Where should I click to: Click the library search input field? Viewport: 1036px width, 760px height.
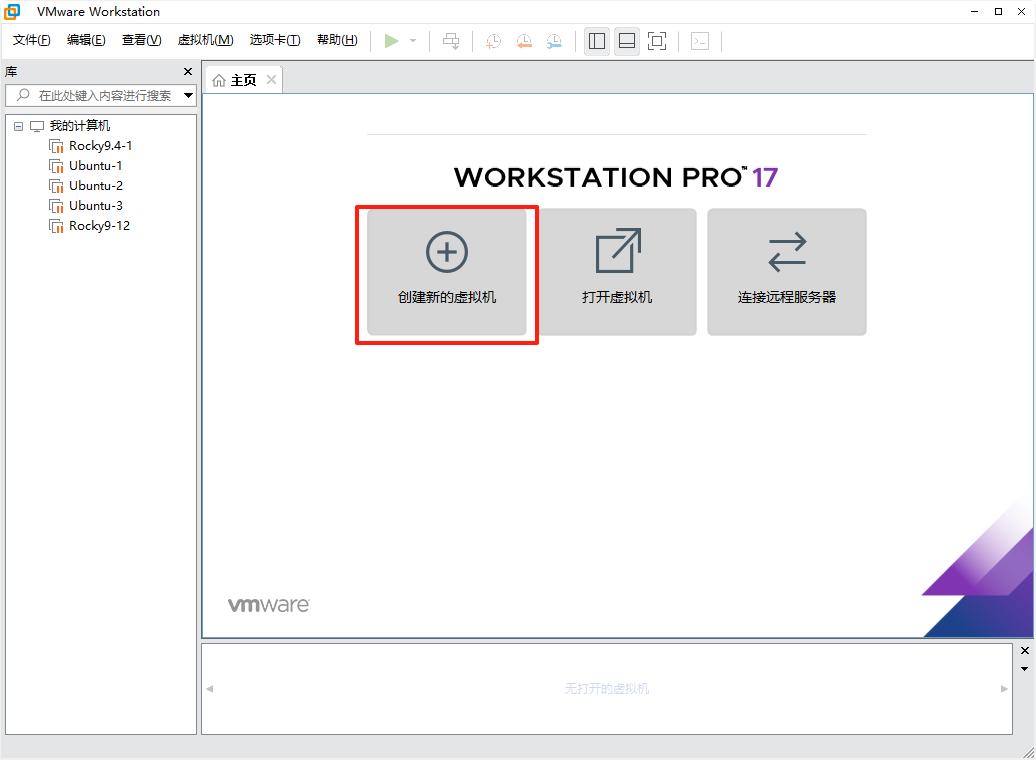point(93,95)
